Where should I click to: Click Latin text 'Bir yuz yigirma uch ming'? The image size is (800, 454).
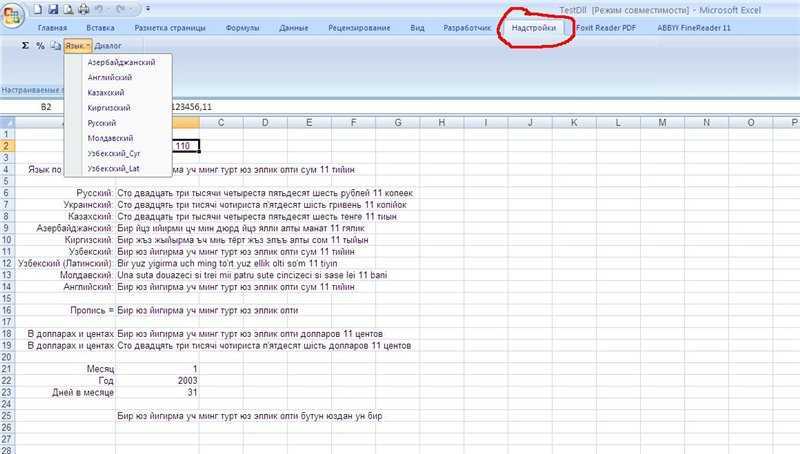(x=227, y=263)
